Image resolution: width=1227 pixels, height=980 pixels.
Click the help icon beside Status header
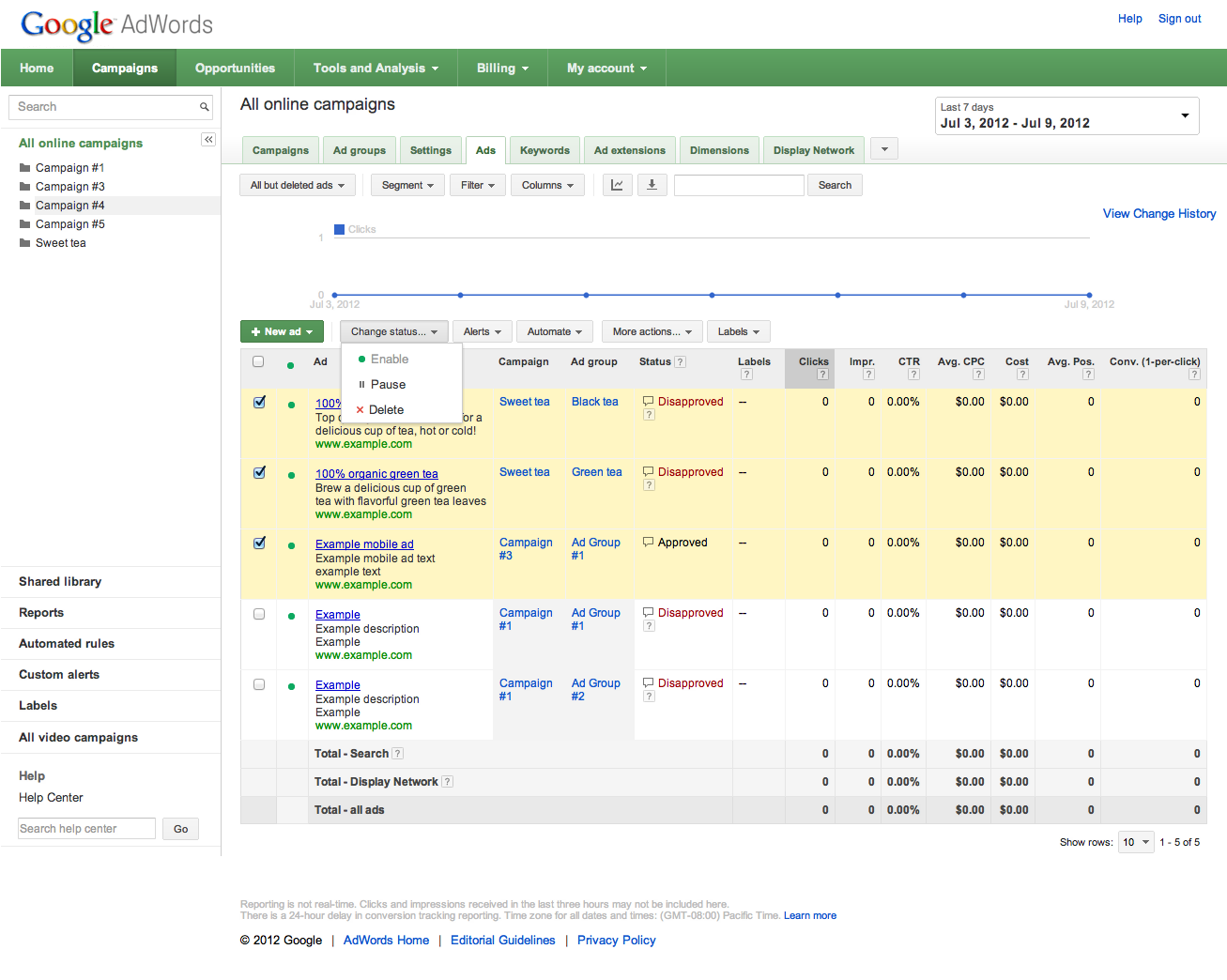681,362
